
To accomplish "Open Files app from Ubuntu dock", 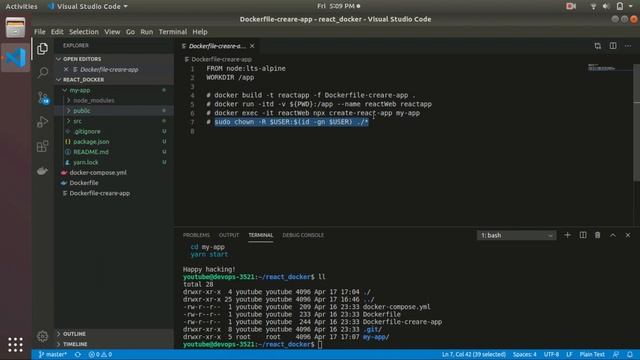I will [16, 28].
